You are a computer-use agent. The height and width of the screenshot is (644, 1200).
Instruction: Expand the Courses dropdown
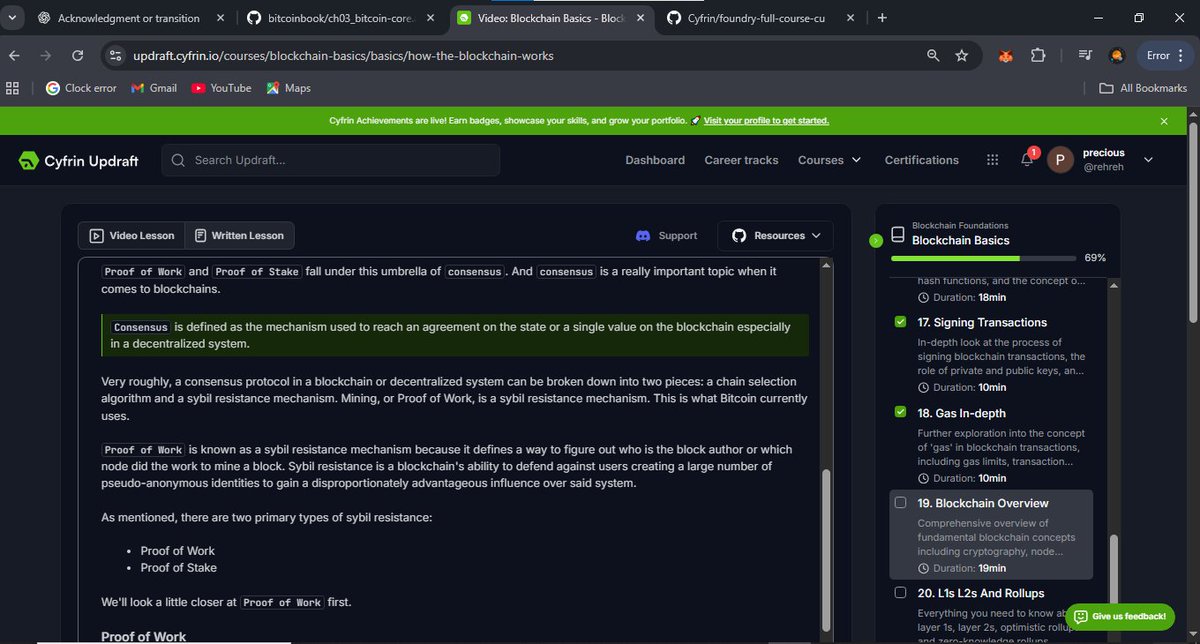coord(829,160)
